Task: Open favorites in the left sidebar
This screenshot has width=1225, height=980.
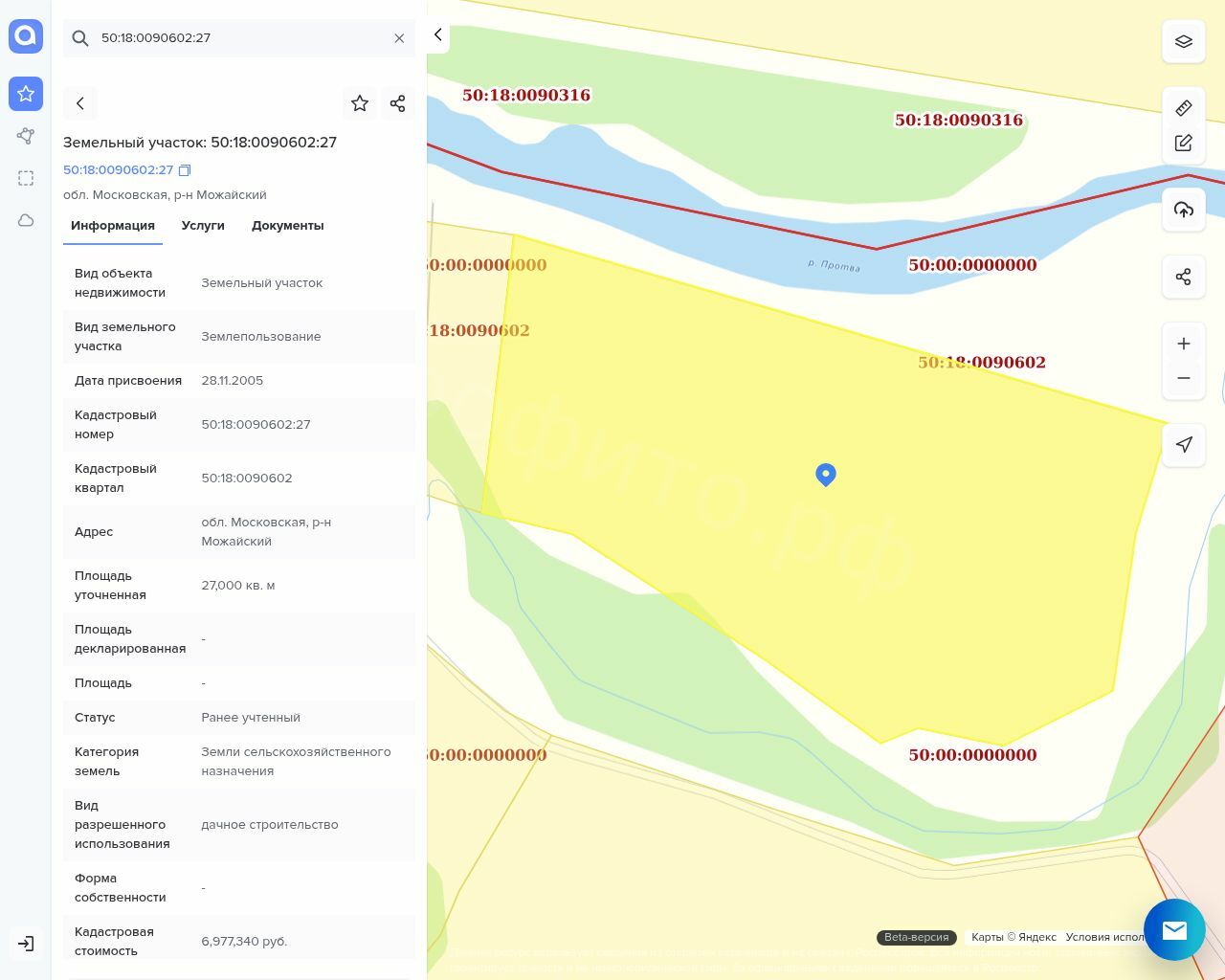Action: [x=26, y=94]
